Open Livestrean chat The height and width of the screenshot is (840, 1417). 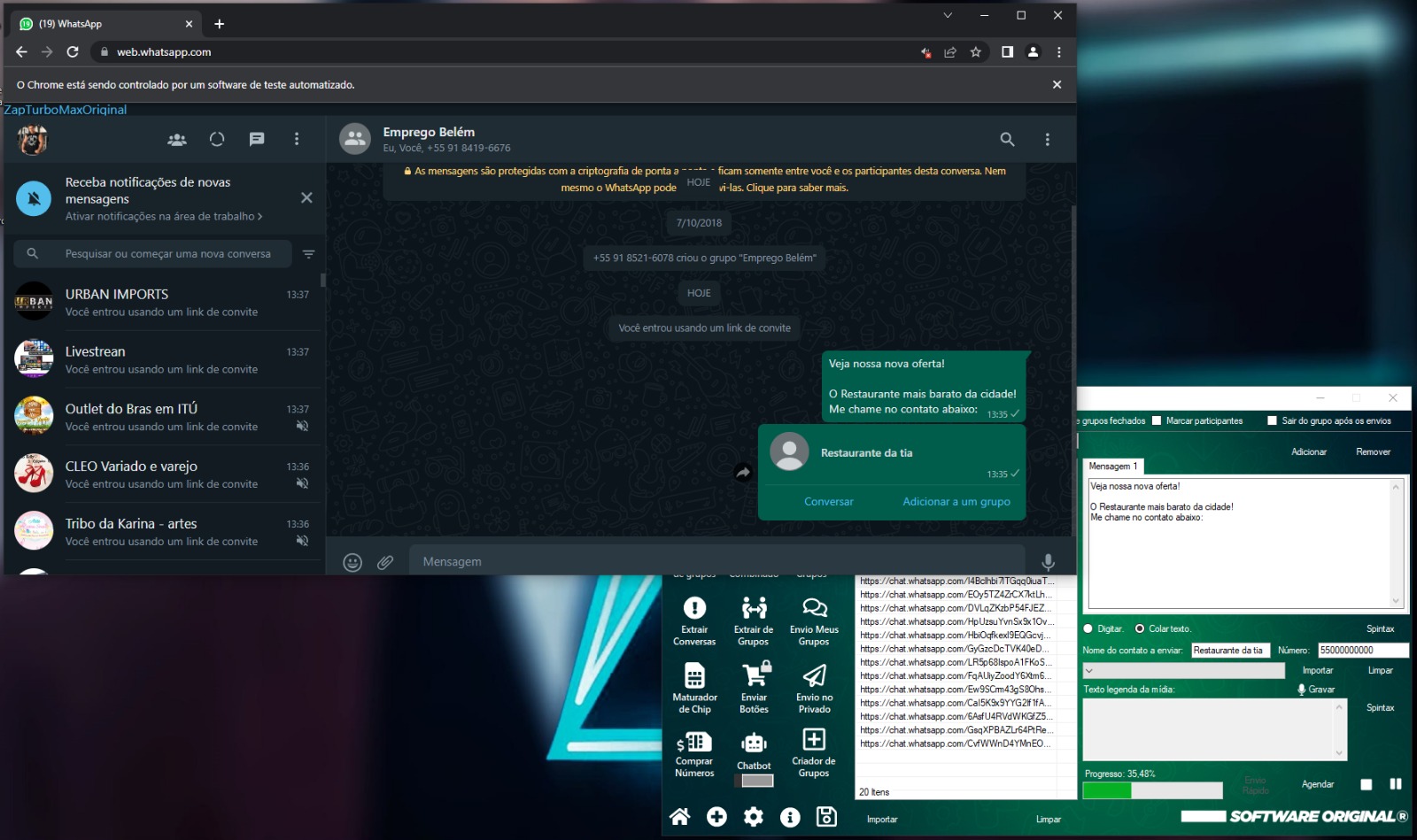click(163, 359)
